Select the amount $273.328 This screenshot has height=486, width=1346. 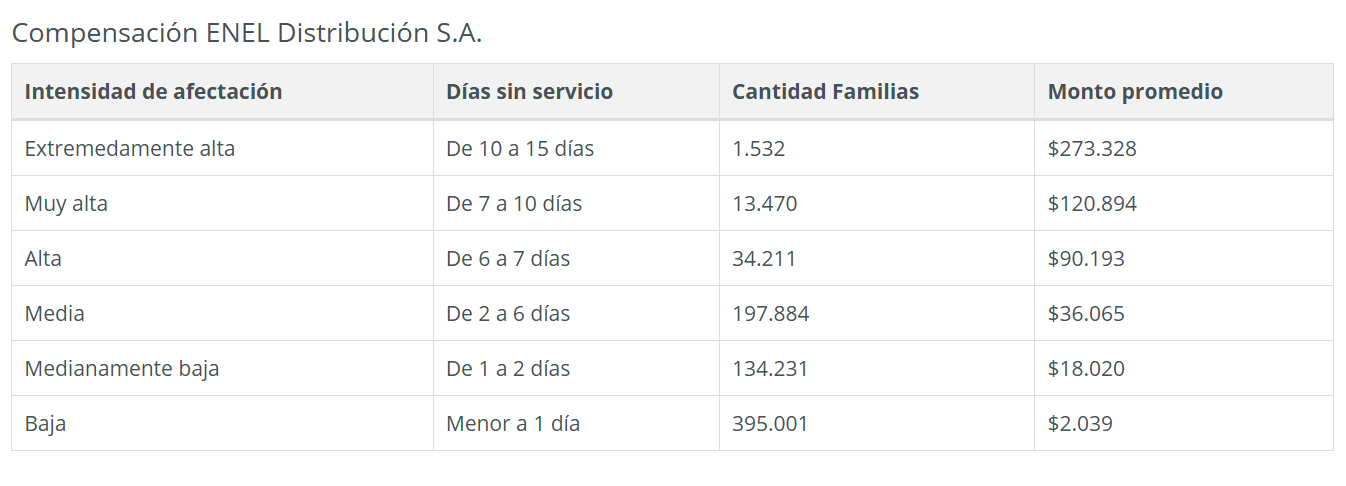(x=1092, y=149)
